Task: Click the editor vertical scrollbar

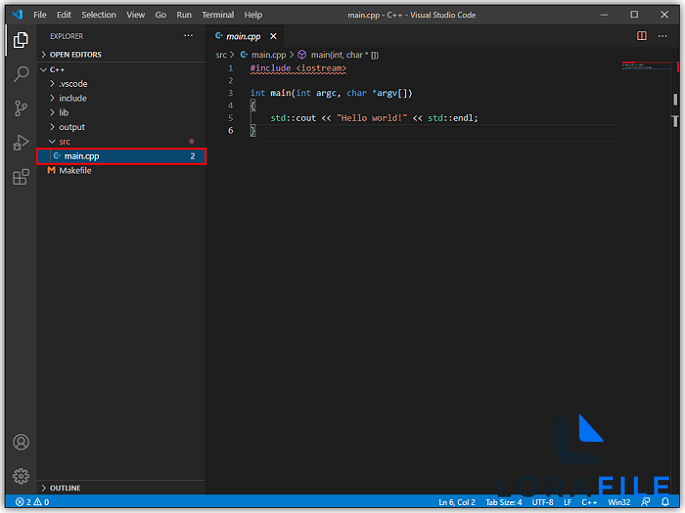Action: coord(675,280)
